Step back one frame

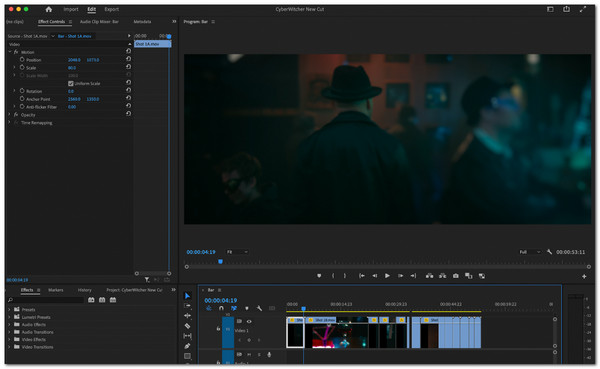click(375, 276)
